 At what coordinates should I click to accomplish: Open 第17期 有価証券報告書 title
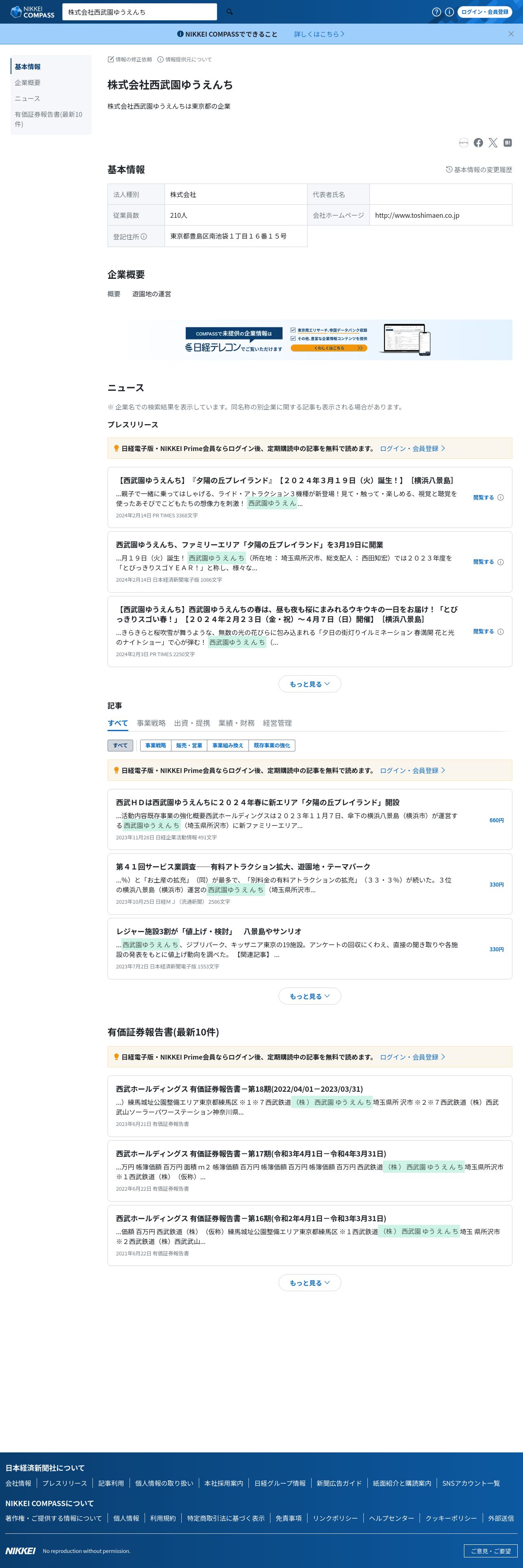click(x=251, y=1154)
